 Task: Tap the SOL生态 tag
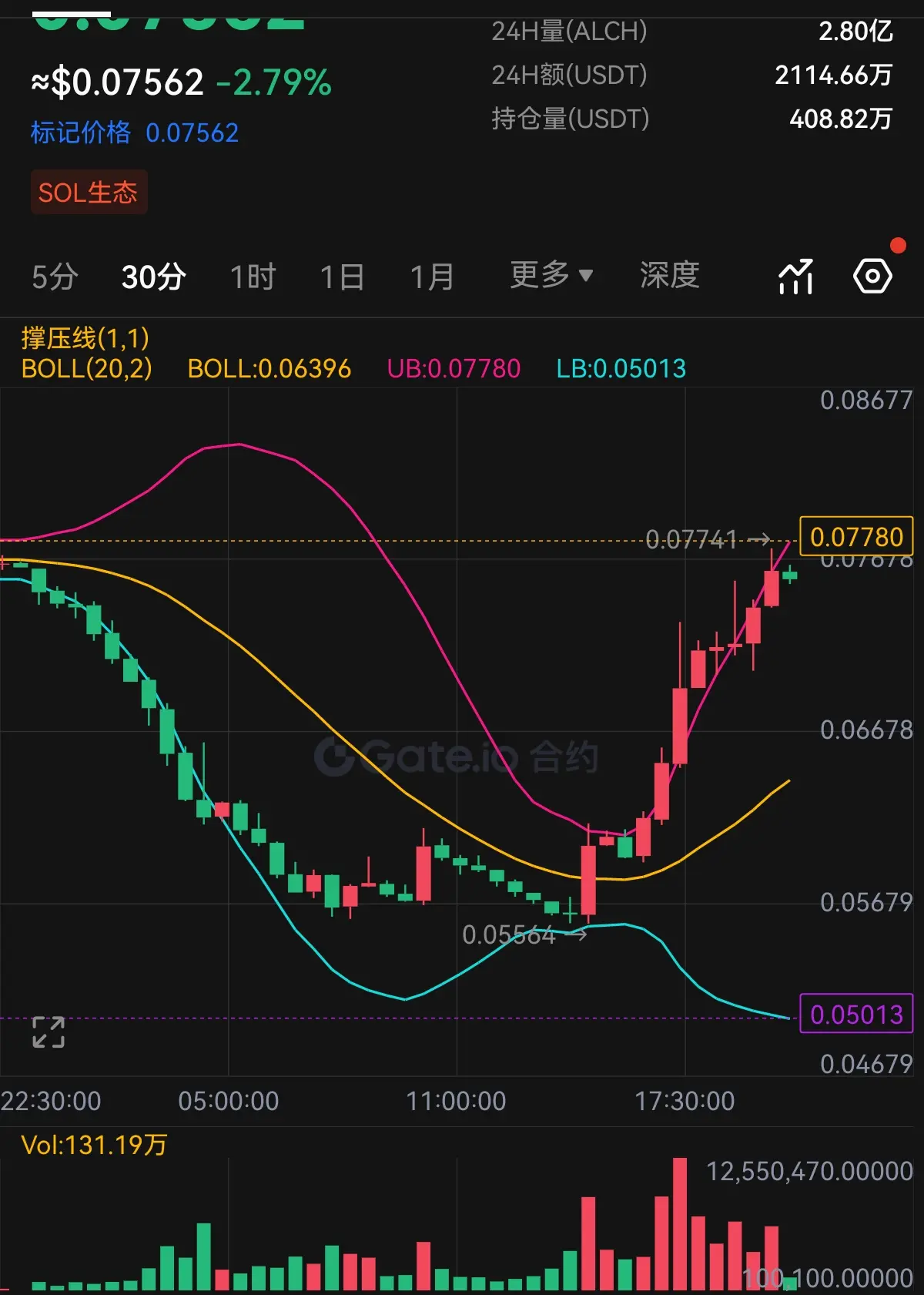pyautogui.click(x=89, y=193)
